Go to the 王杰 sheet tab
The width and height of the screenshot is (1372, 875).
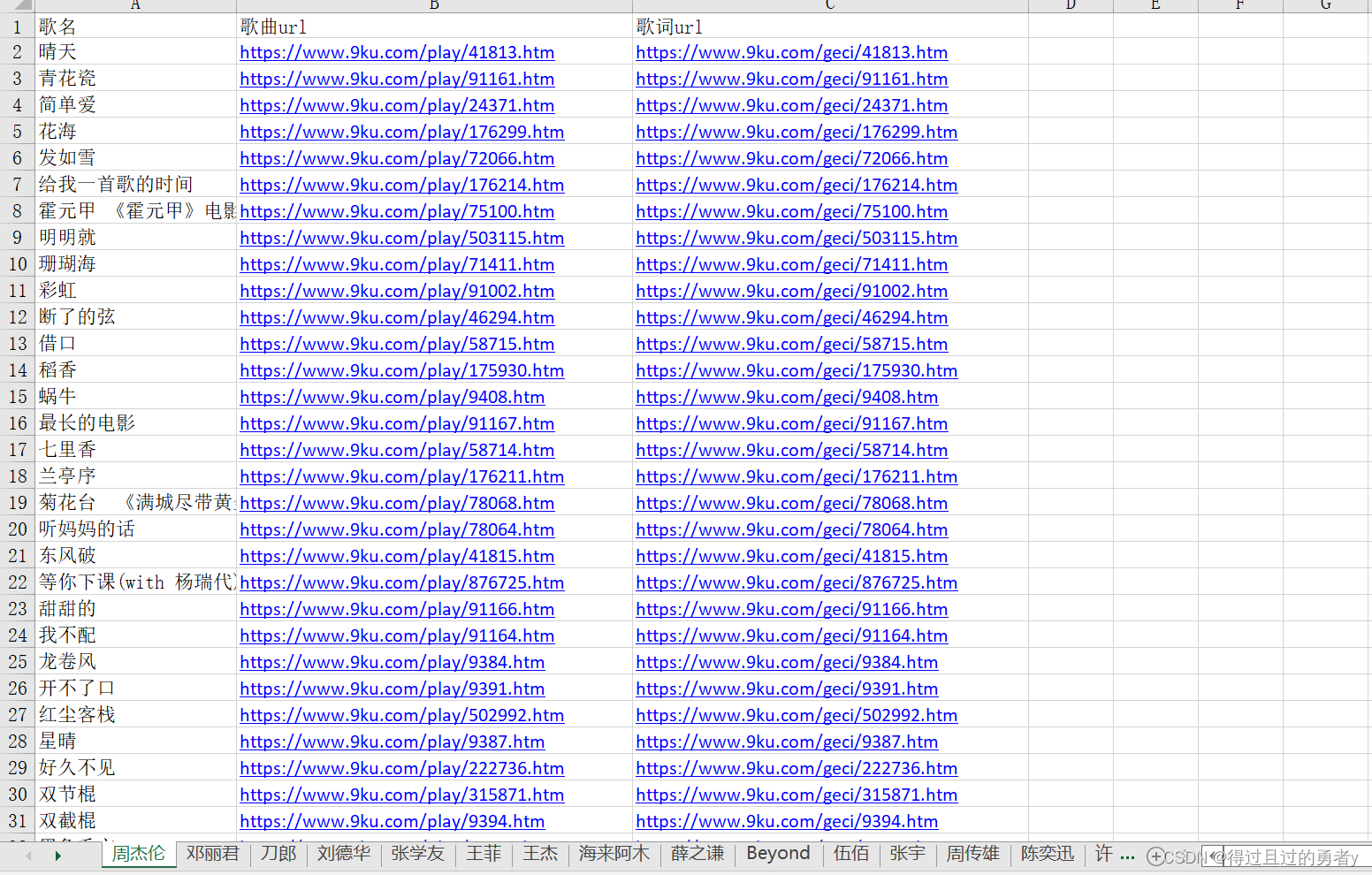point(540,854)
